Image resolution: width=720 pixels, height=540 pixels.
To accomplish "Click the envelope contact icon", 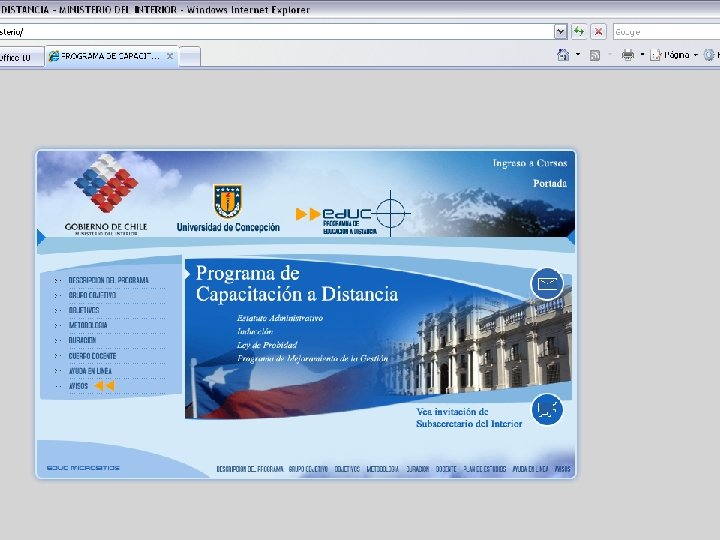I will (x=547, y=284).
